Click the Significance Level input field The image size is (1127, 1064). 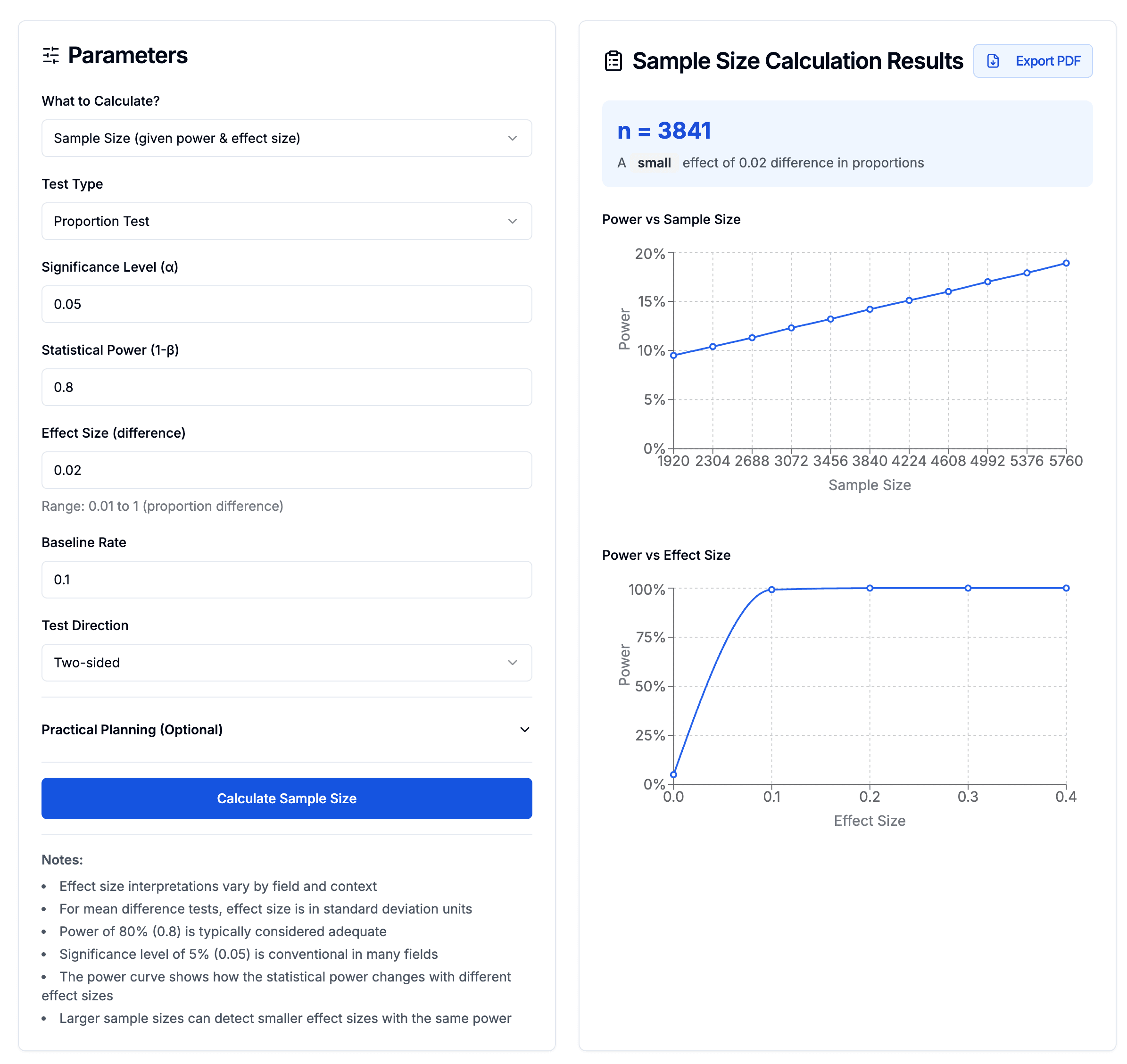[286, 304]
